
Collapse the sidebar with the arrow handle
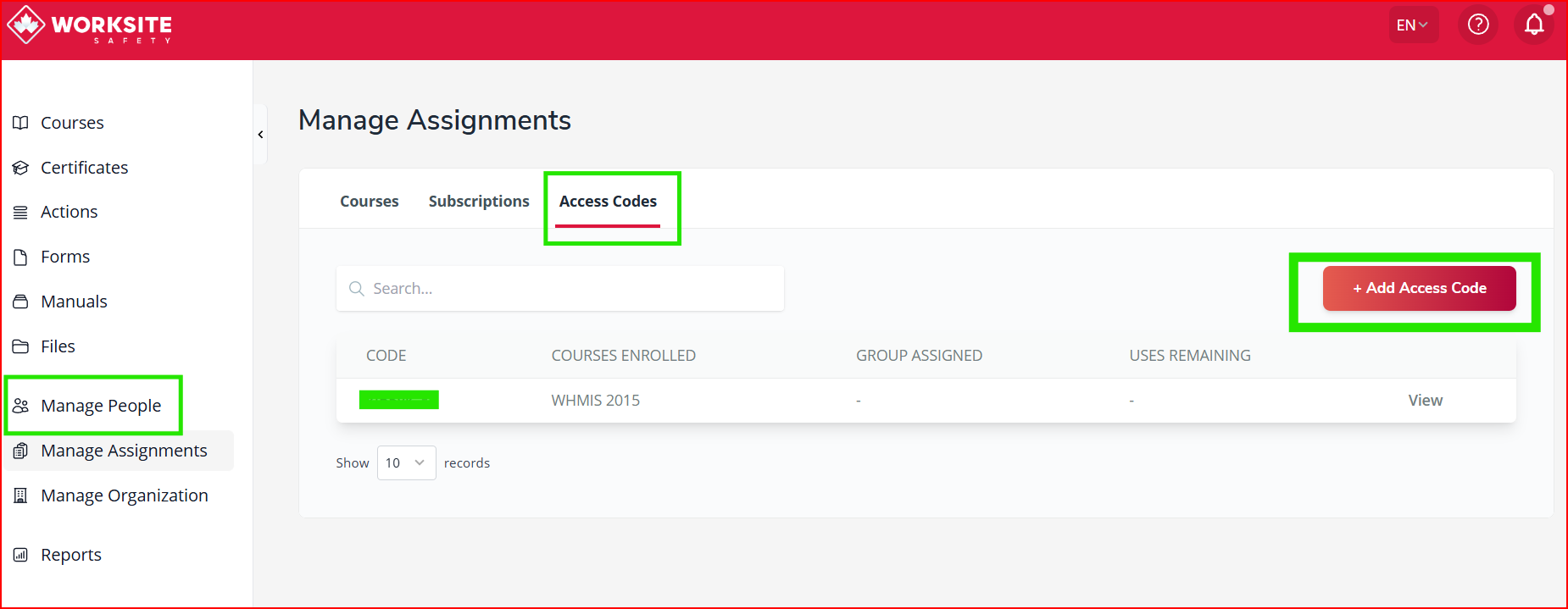click(x=260, y=134)
